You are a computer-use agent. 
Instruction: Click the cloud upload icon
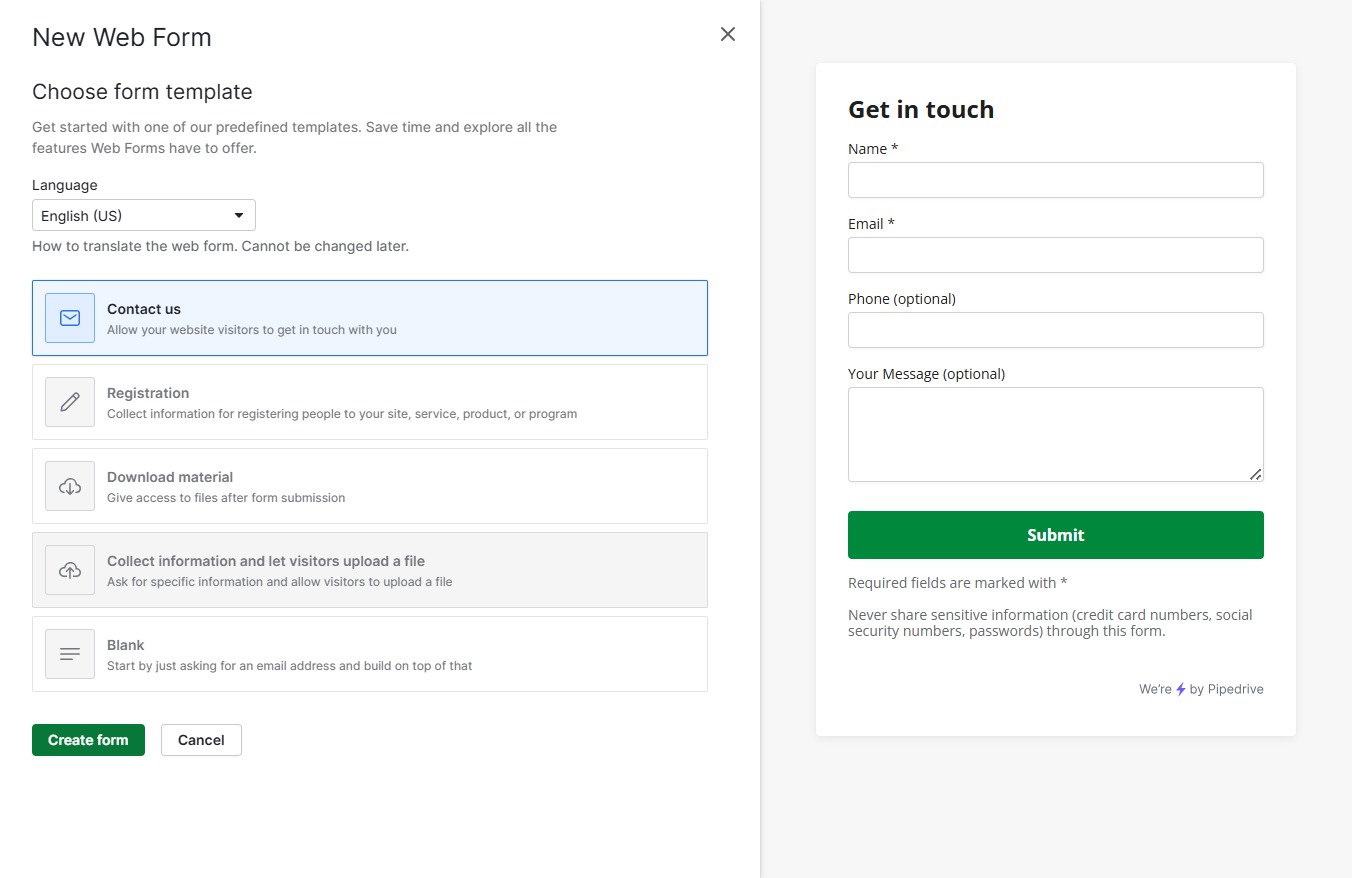(70, 570)
